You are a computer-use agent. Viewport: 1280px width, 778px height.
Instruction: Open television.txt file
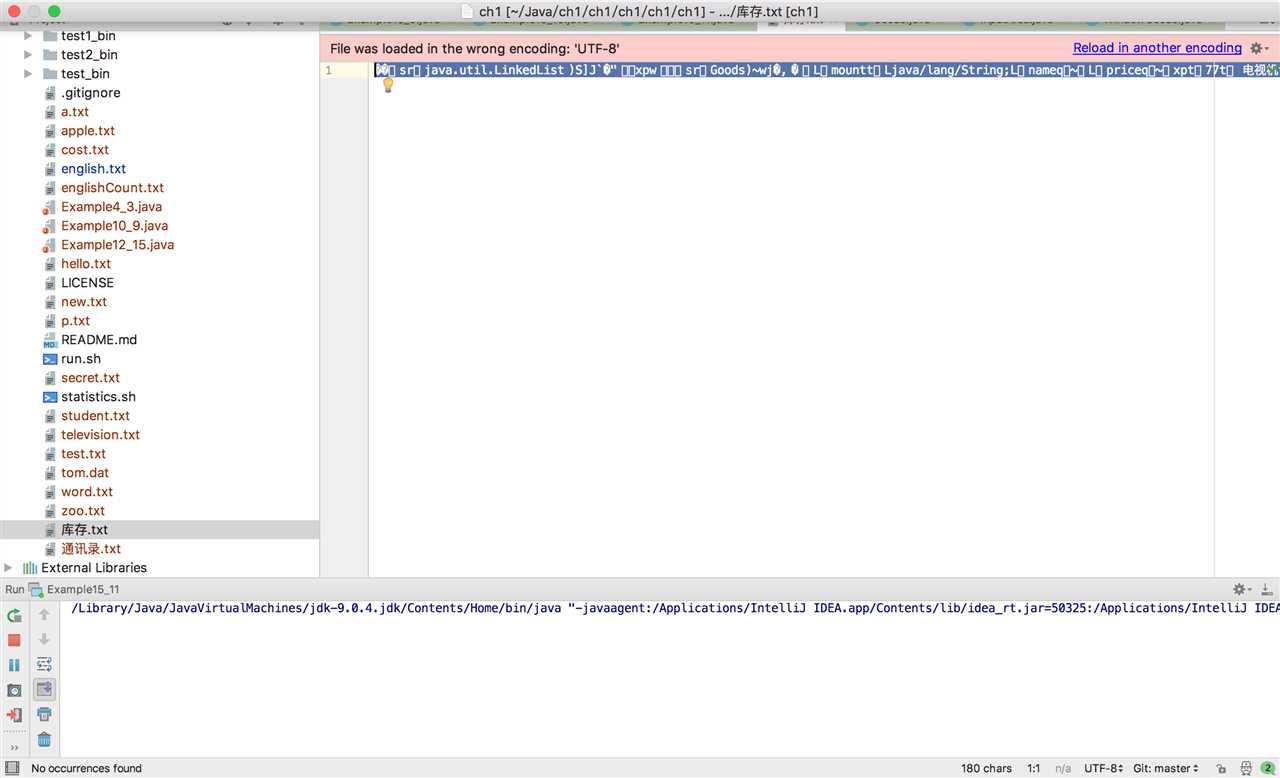pyautogui.click(x=100, y=435)
